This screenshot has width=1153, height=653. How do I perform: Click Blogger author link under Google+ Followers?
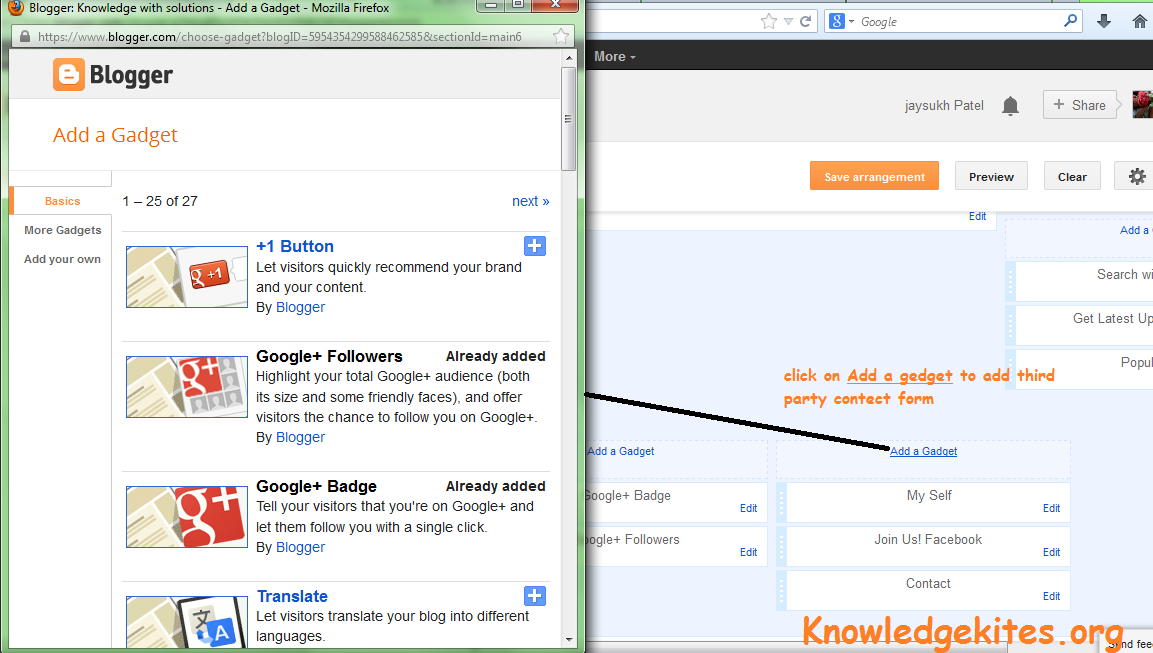pyautogui.click(x=300, y=438)
